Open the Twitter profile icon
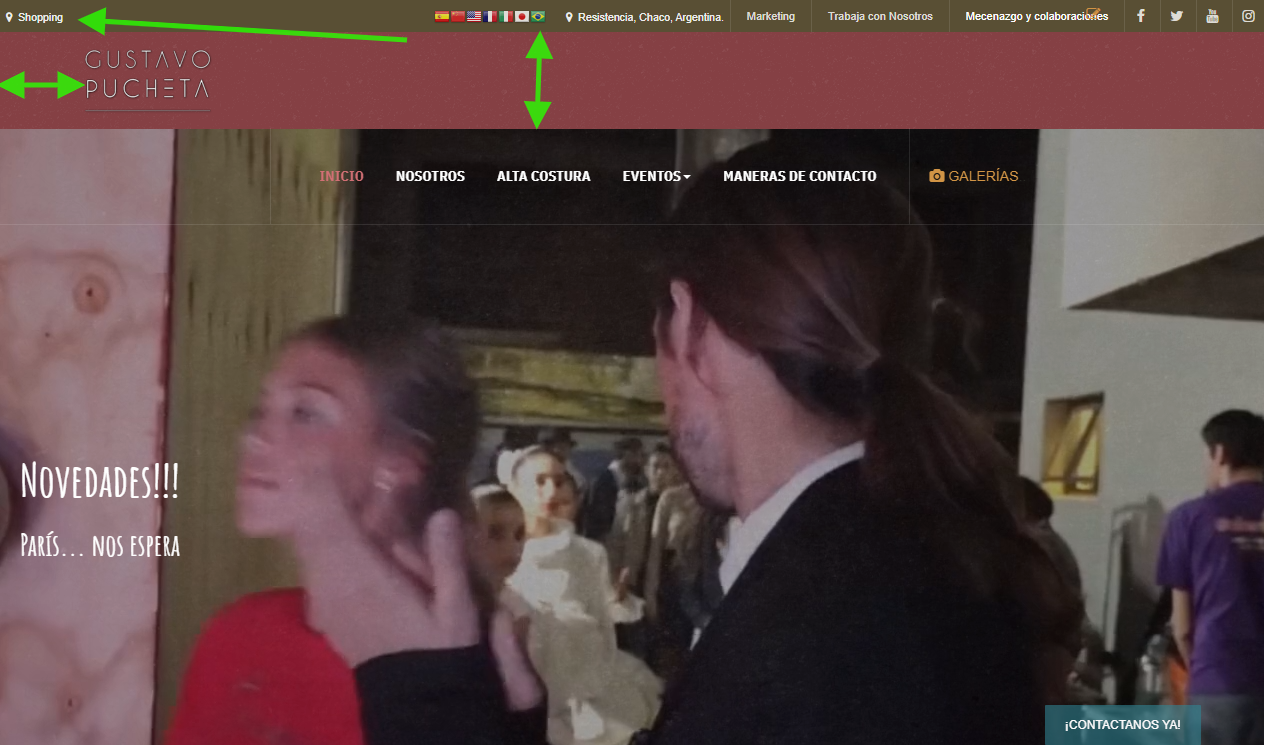 coord(1176,16)
